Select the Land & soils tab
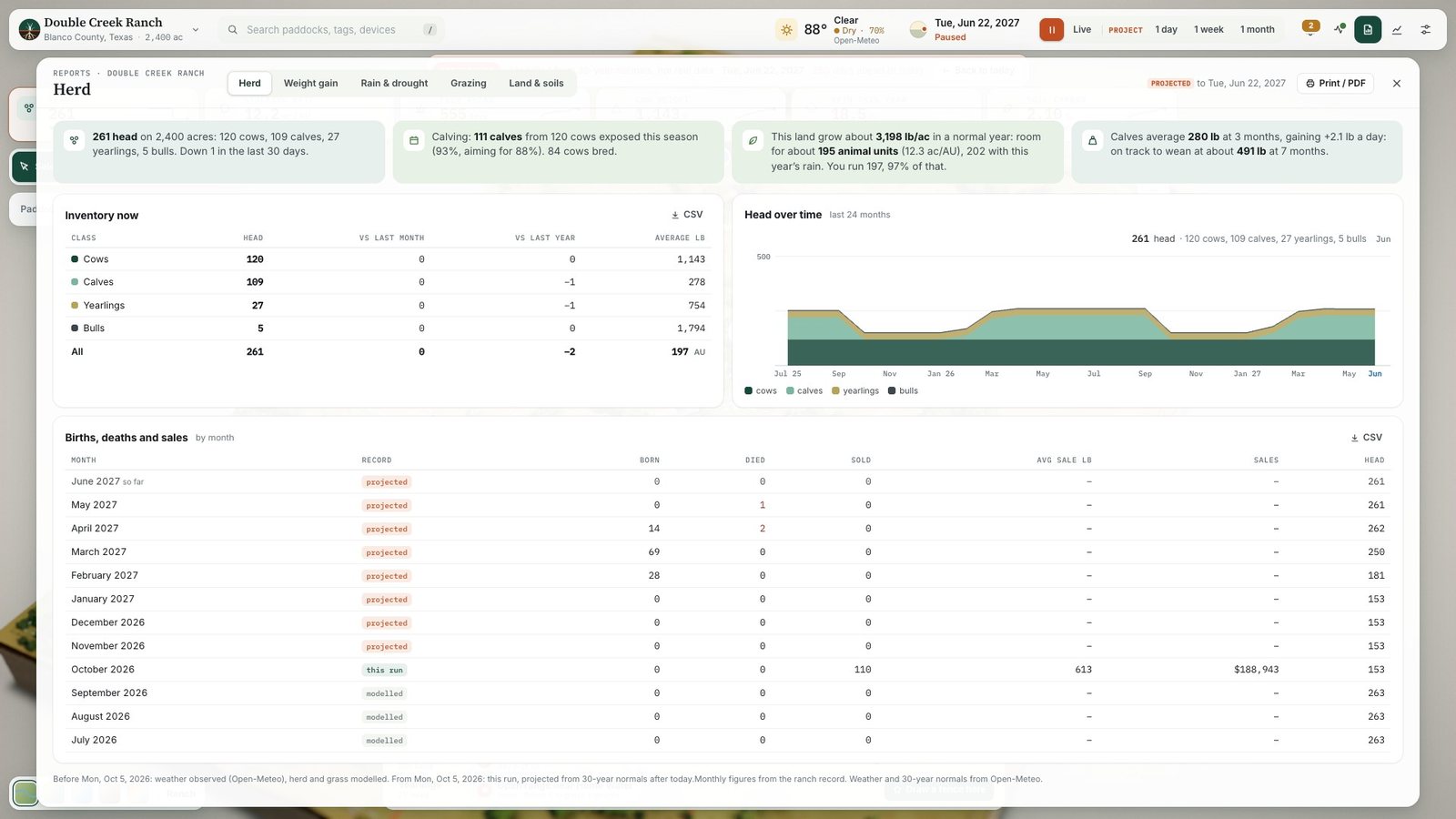Viewport: 1456px width, 819px height. (x=536, y=83)
